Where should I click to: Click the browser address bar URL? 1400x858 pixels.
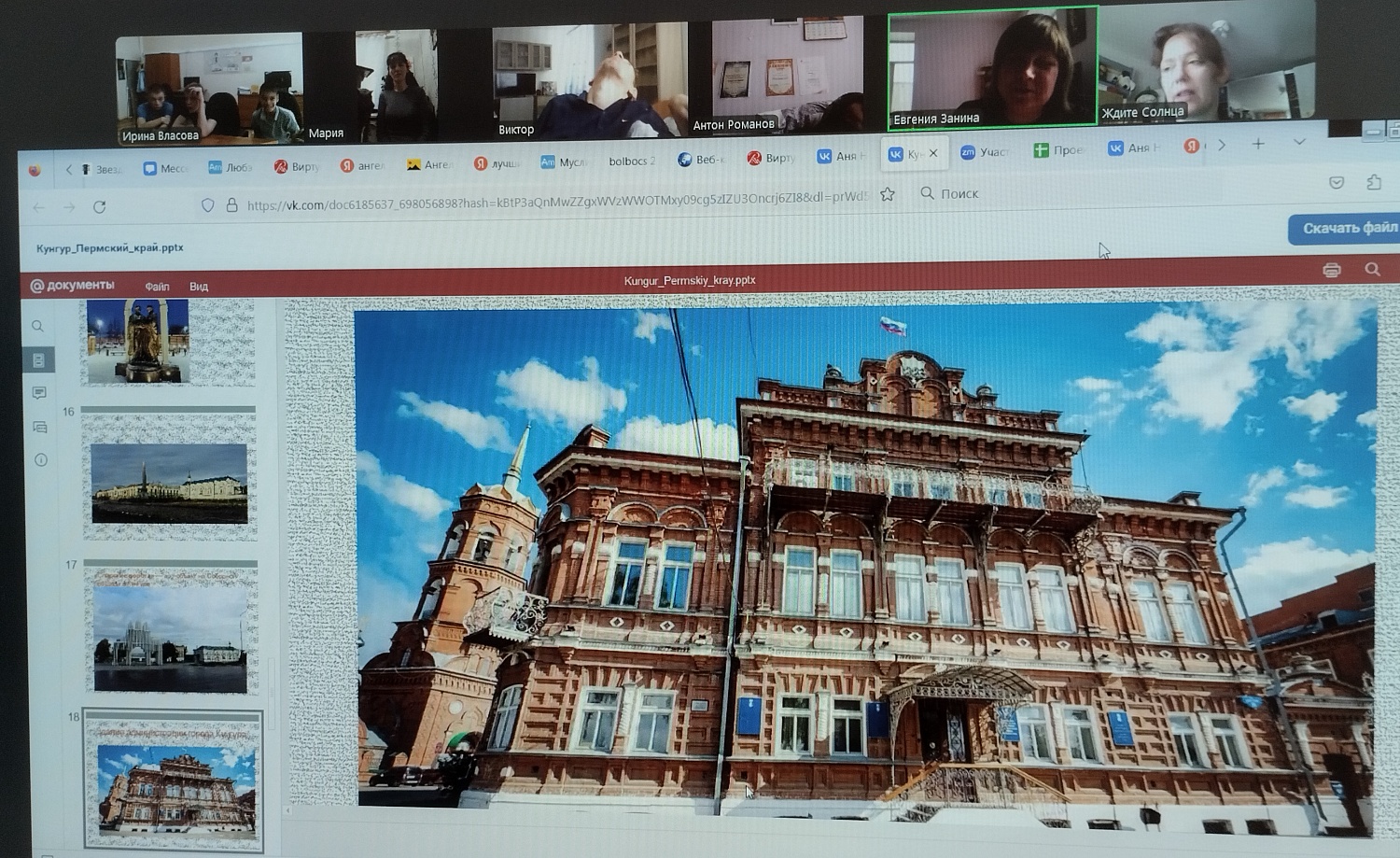click(x=557, y=200)
